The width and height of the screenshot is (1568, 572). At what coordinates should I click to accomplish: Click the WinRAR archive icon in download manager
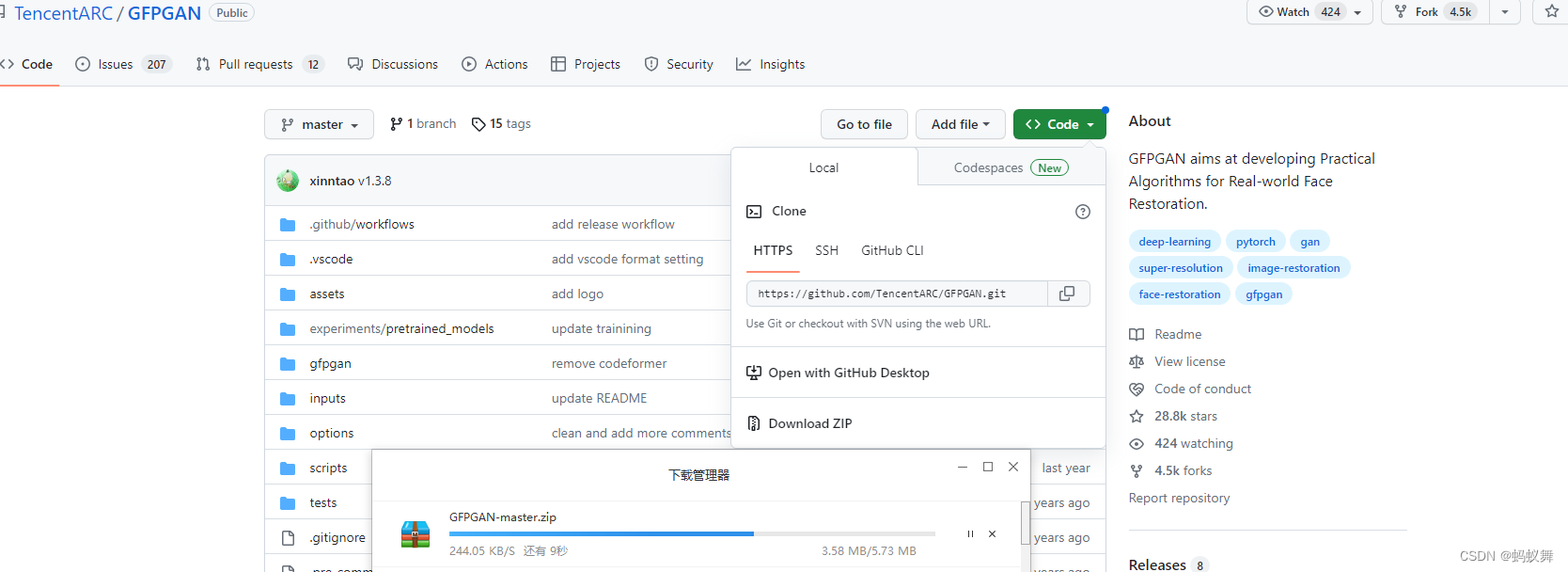[416, 534]
